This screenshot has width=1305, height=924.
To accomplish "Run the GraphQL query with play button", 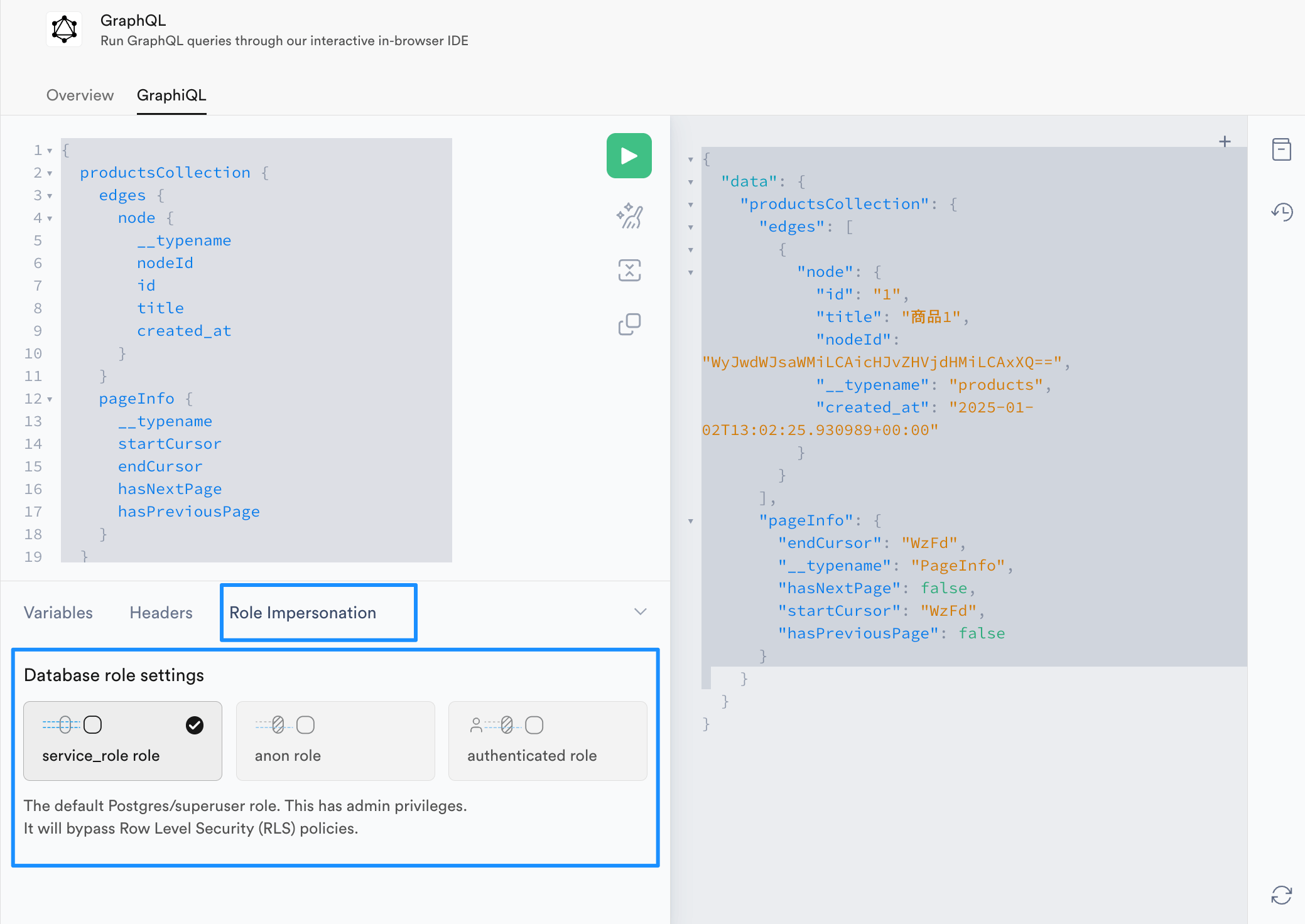I will 629,156.
